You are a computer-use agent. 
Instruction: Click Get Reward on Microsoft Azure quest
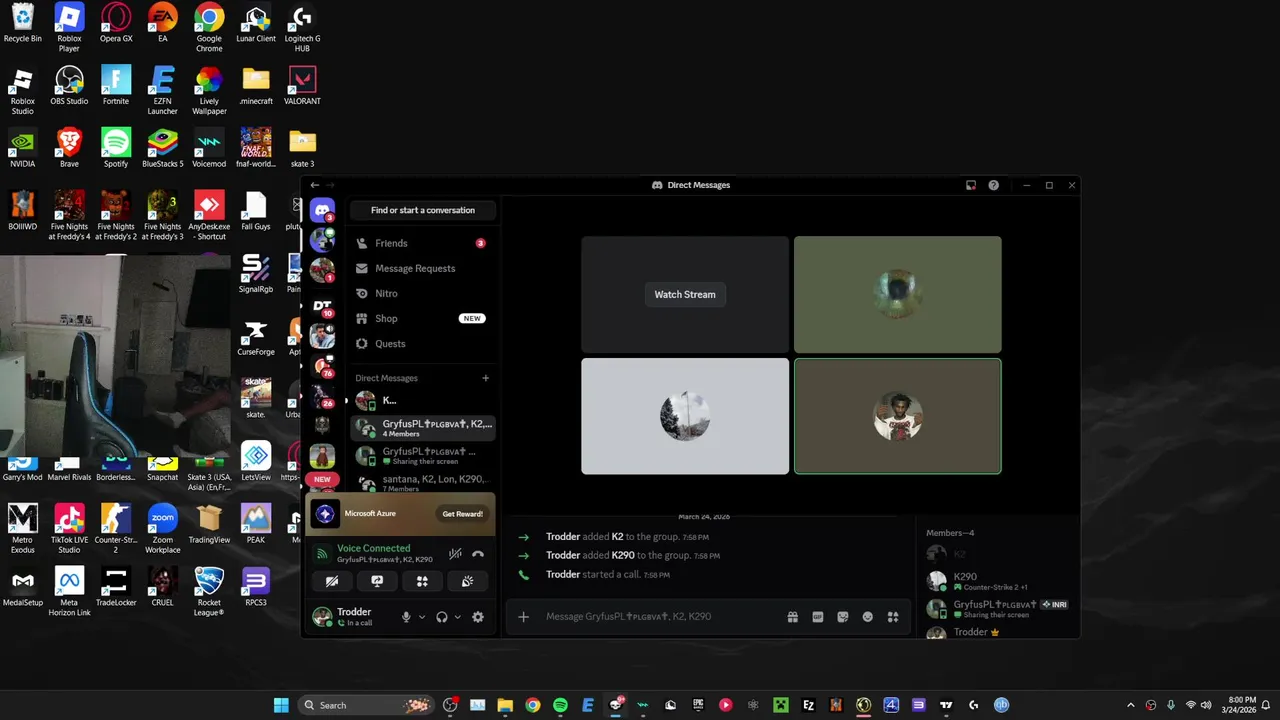462,514
